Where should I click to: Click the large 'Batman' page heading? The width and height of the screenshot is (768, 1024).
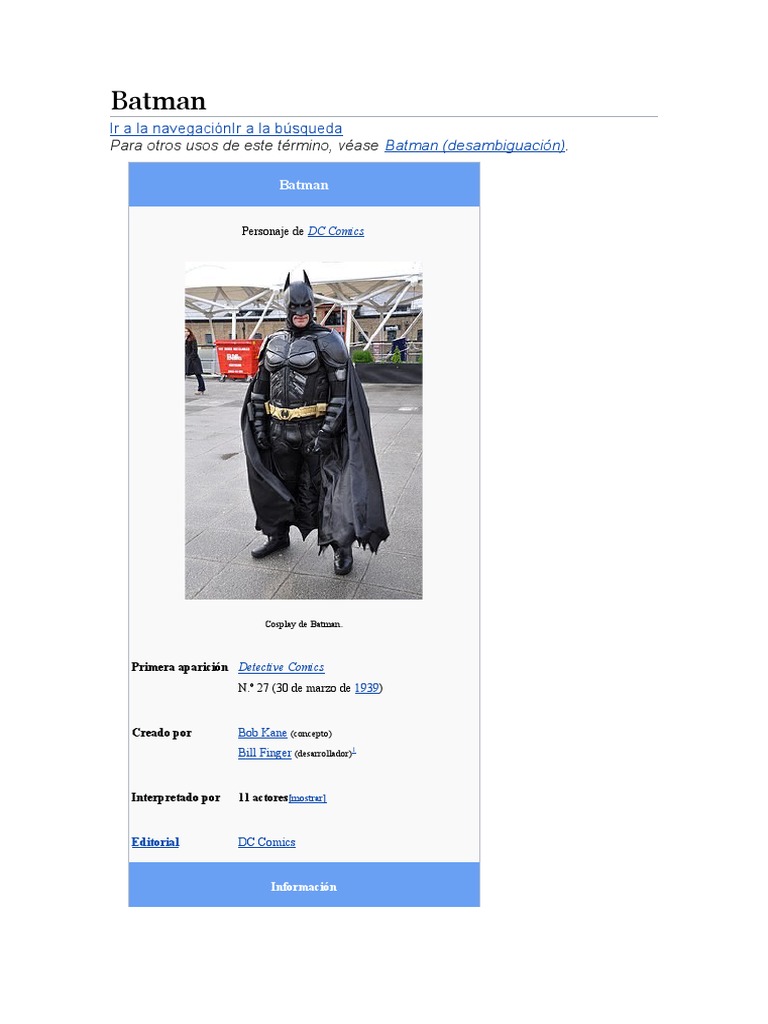(159, 101)
